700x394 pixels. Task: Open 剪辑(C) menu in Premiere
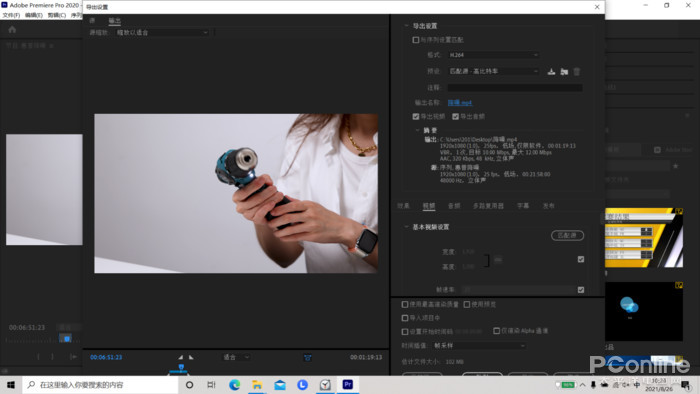[57, 15]
